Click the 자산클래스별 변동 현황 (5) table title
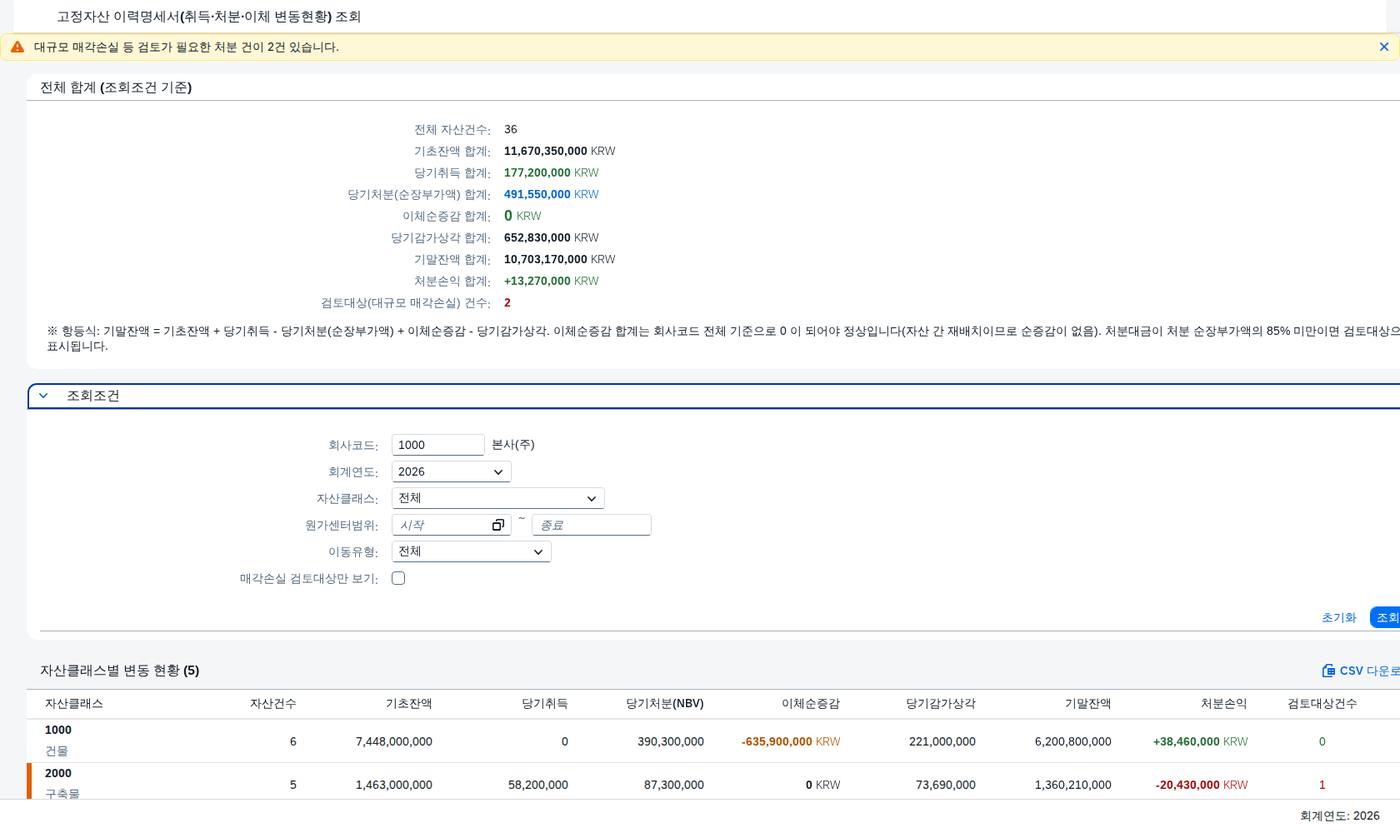The image size is (1400, 833). (x=120, y=671)
